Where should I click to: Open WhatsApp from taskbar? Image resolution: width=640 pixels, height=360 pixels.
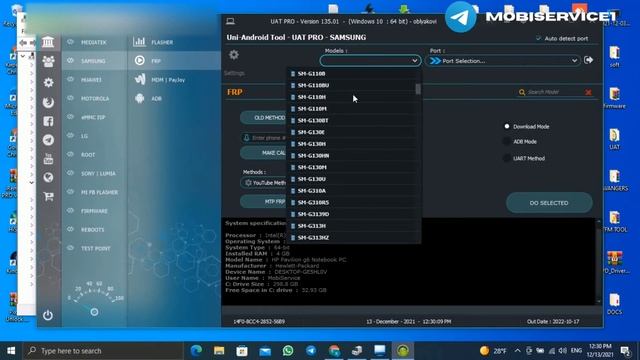pyautogui.click(x=288, y=351)
